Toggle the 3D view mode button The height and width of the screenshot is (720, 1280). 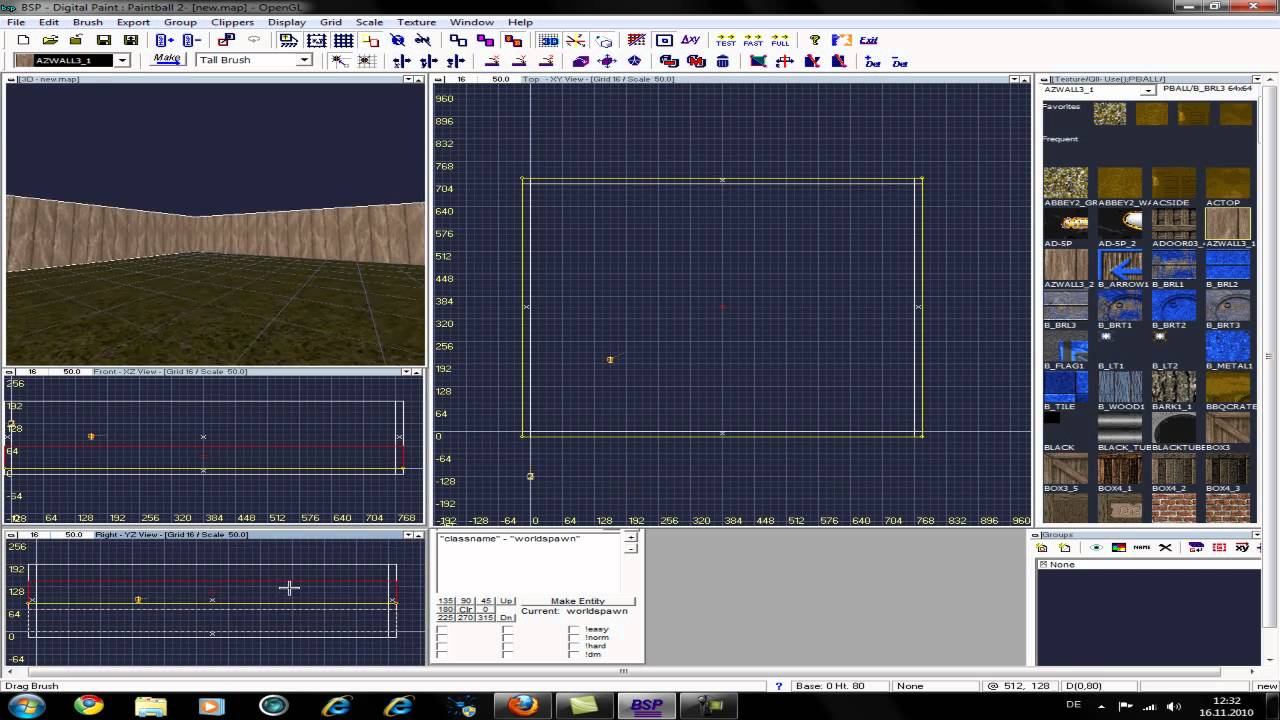pyautogui.click(x=549, y=40)
